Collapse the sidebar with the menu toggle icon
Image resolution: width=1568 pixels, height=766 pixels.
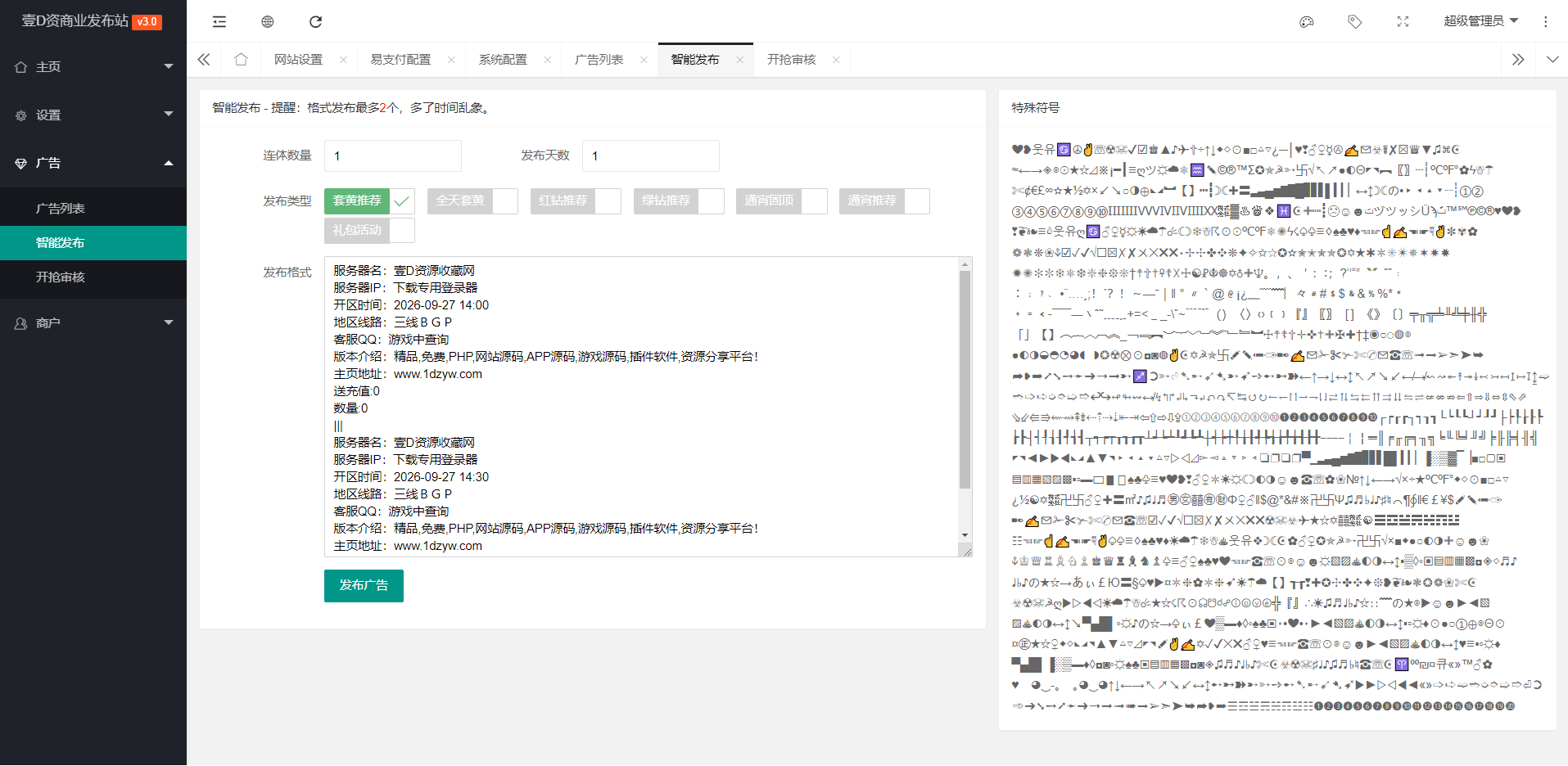pos(219,22)
